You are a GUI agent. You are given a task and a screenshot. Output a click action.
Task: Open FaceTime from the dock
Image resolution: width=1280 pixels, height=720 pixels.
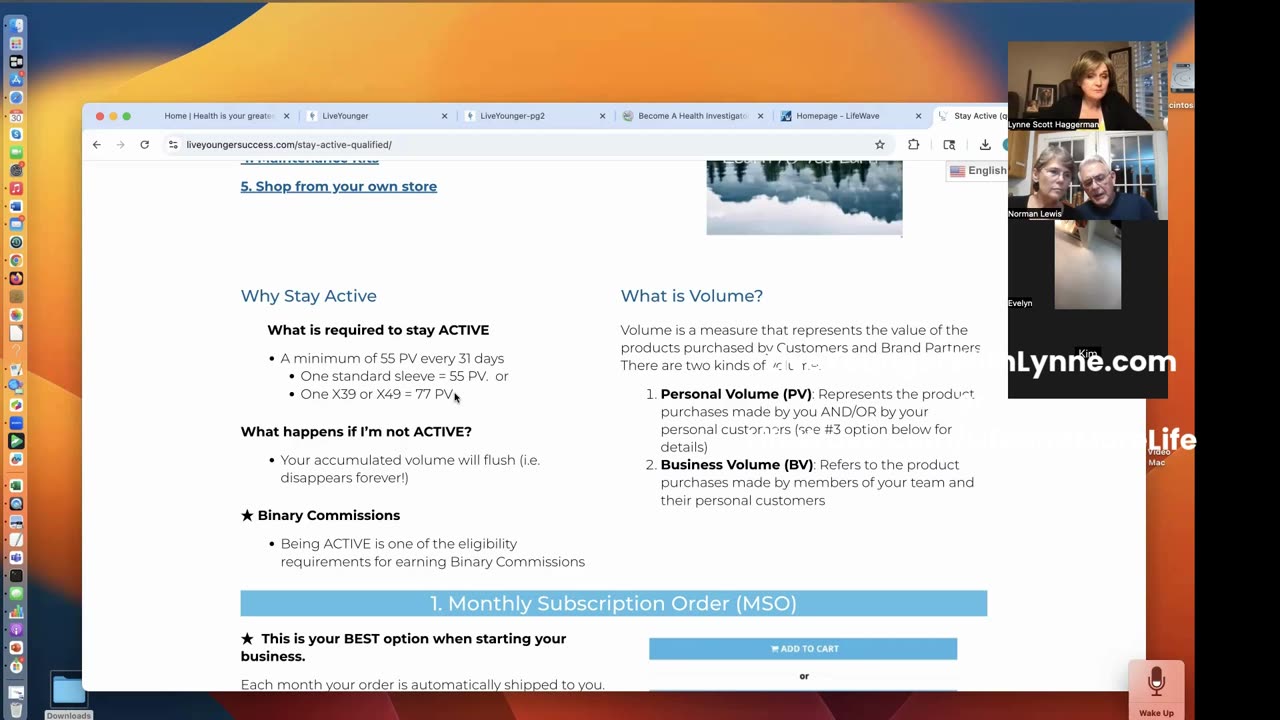pos(16,152)
